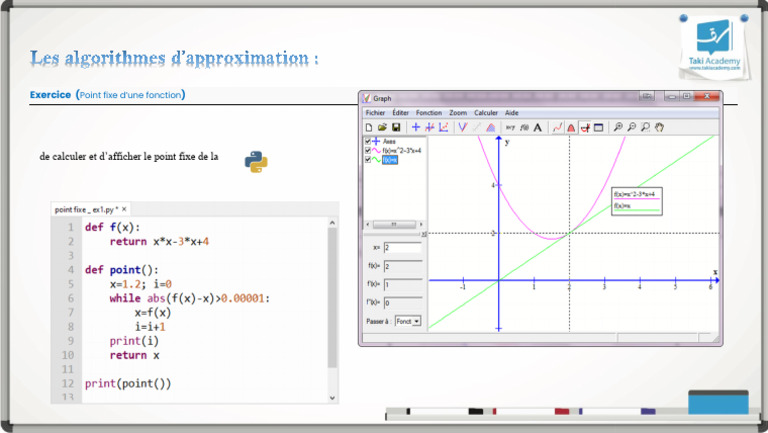768x433 pixels.
Task: Click the New document icon in Graph toolbar
Action: pos(369,127)
